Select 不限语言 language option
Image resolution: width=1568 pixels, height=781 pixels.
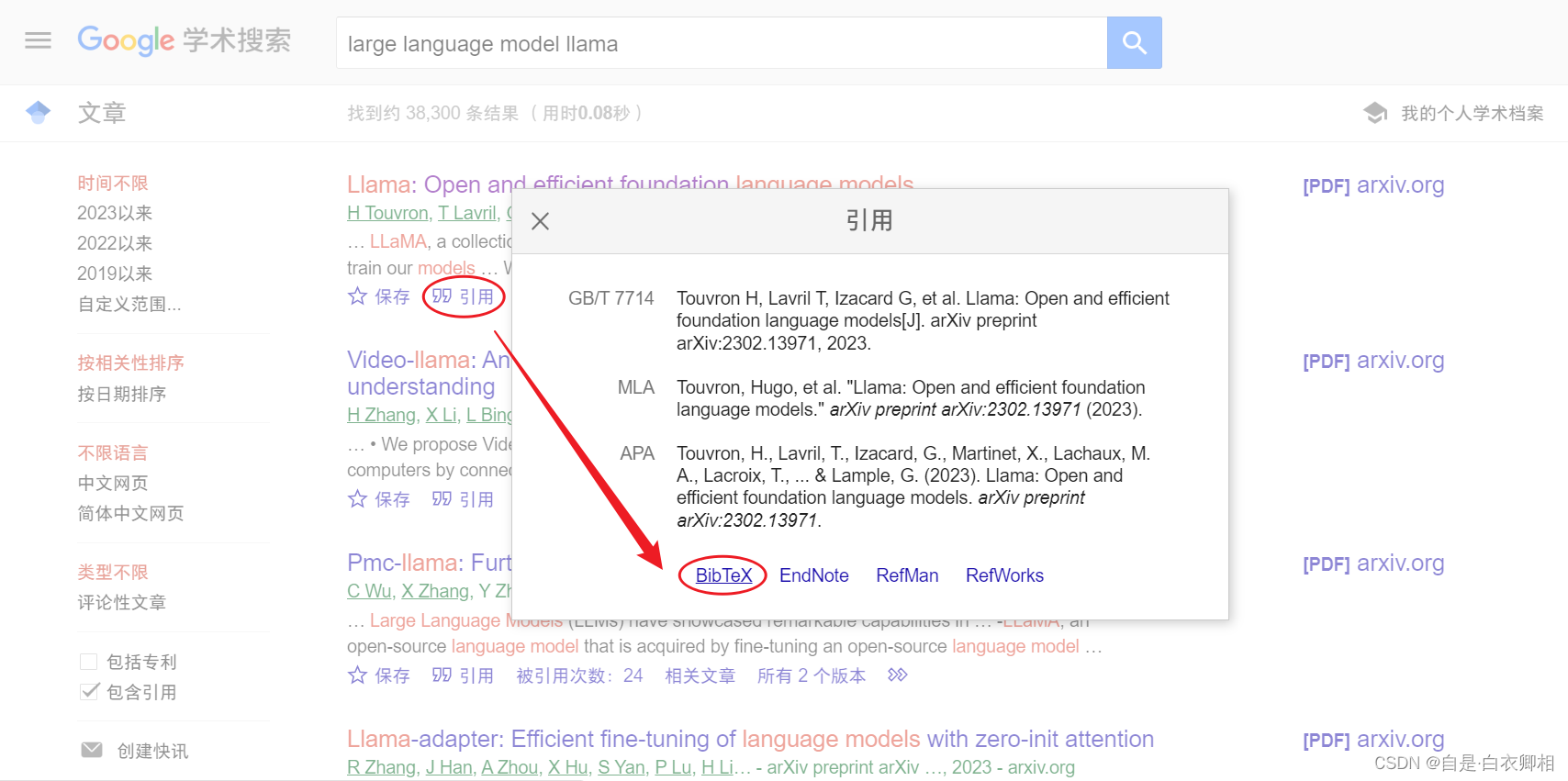click(x=113, y=452)
